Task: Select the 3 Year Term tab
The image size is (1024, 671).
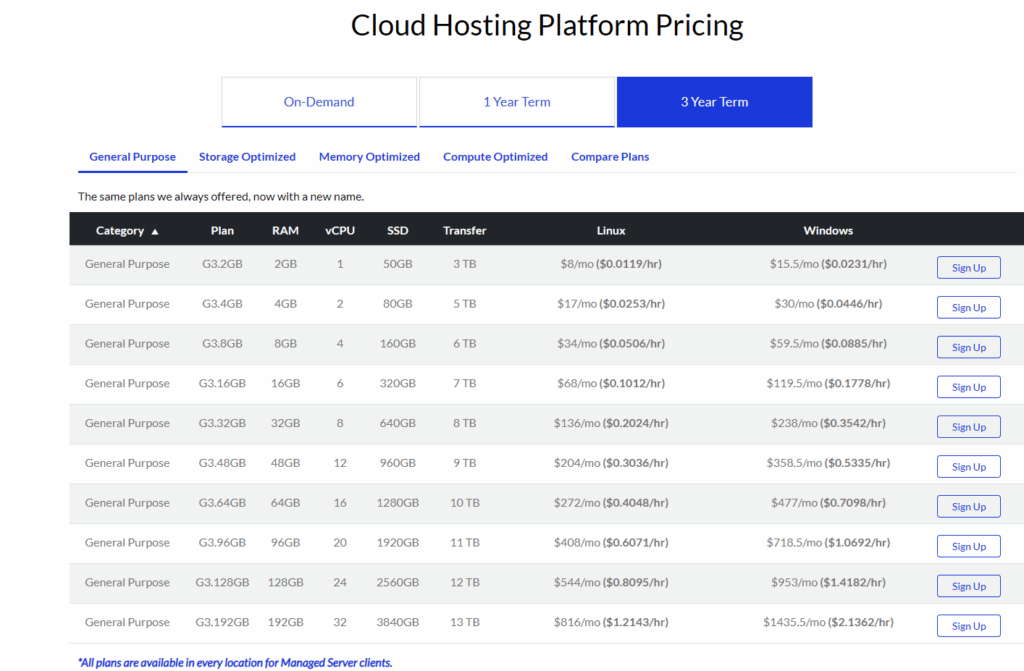Action: click(x=714, y=102)
